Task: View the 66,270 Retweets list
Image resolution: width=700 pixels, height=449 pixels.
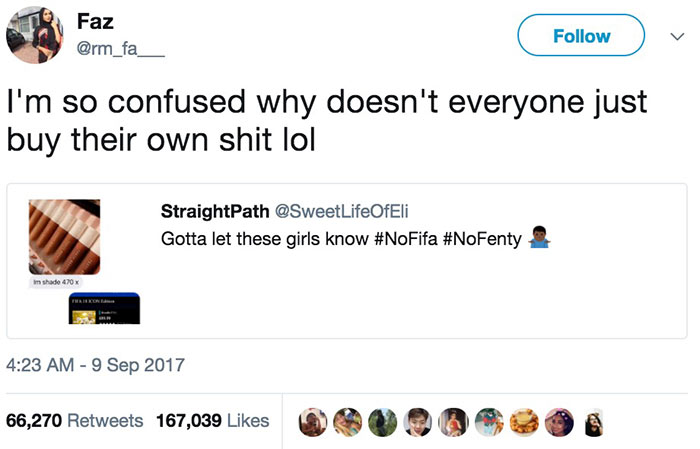Action: coord(75,421)
